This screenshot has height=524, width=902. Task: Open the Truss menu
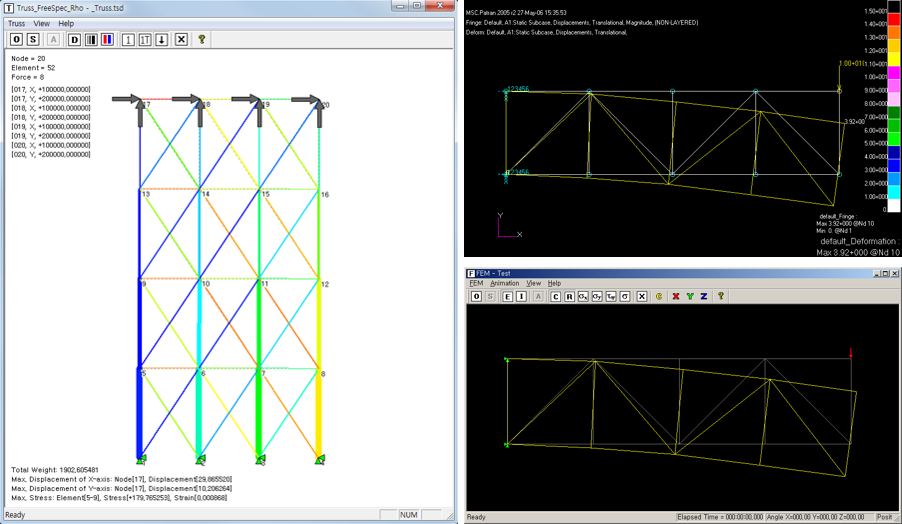pos(16,23)
